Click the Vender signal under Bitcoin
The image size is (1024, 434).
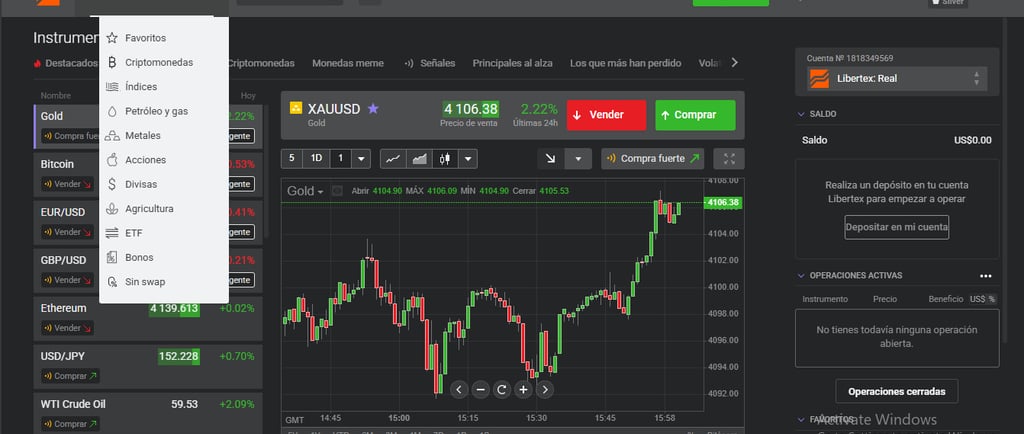67,184
